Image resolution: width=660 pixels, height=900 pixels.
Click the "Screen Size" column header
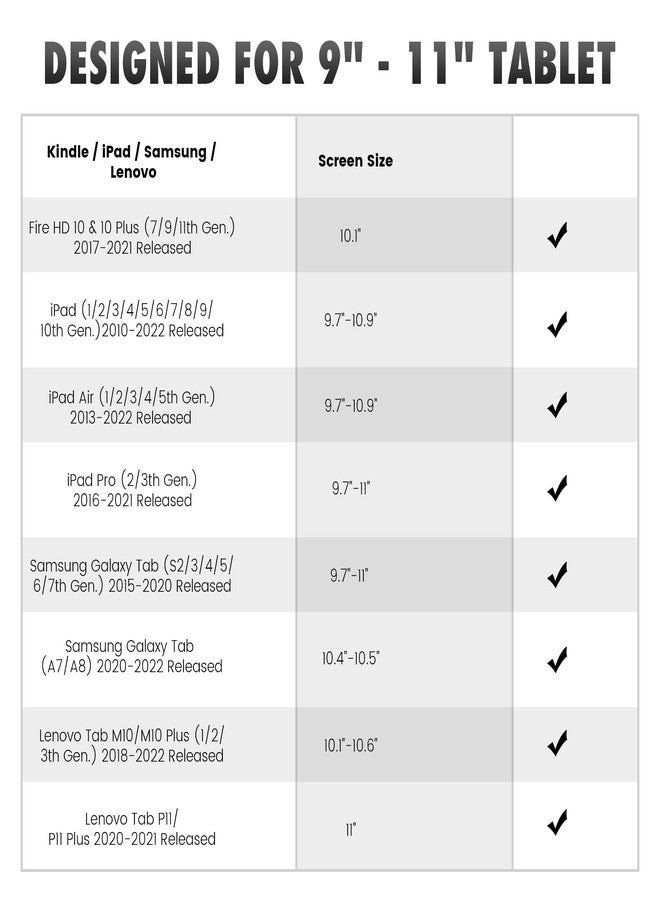355,161
